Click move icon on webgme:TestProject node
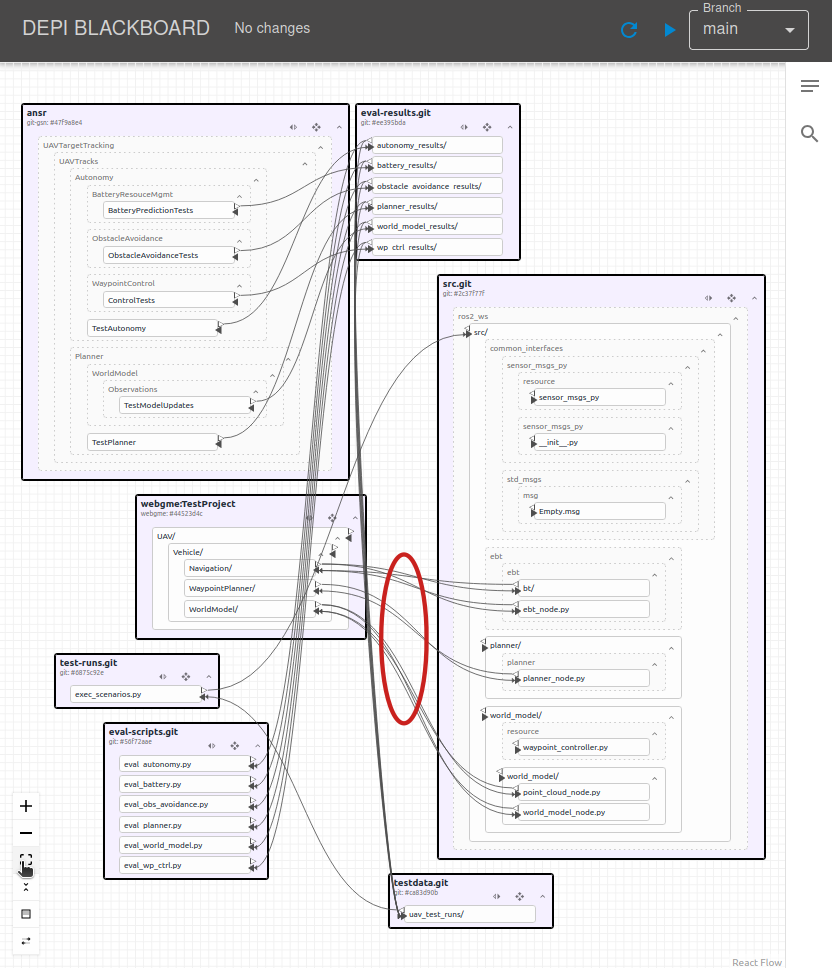The width and height of the screenshot is (833, 969). click(x=332, y=518)
